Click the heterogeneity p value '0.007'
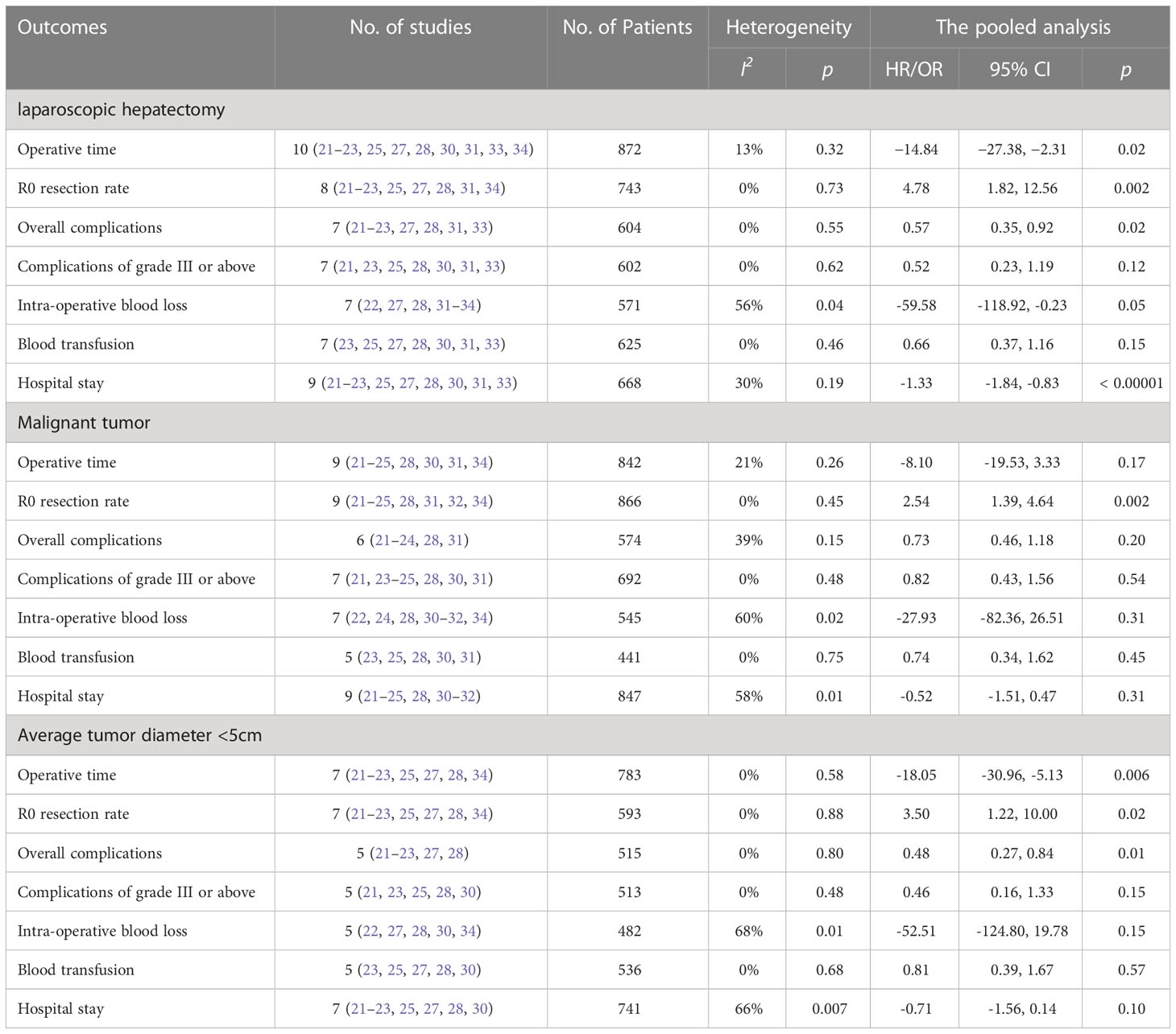1176x1034 pixels. [830, 1009]
